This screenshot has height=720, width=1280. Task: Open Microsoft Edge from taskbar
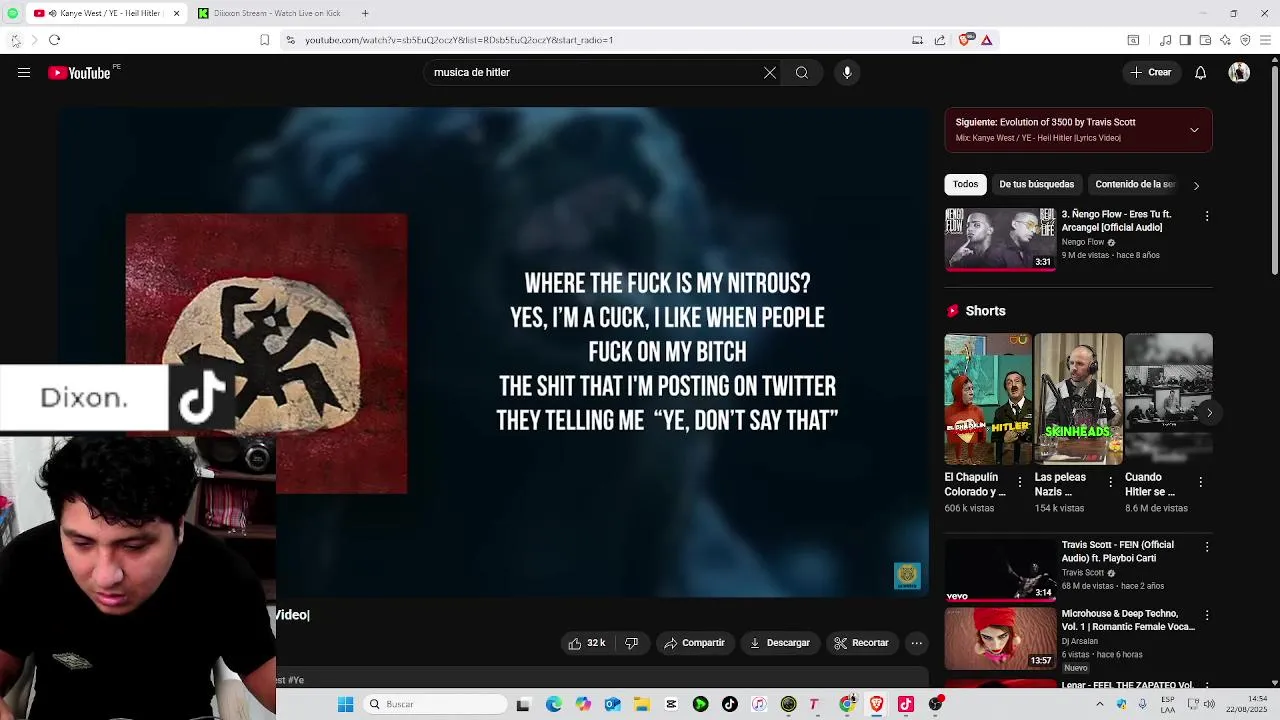click(x=554, y=704)
